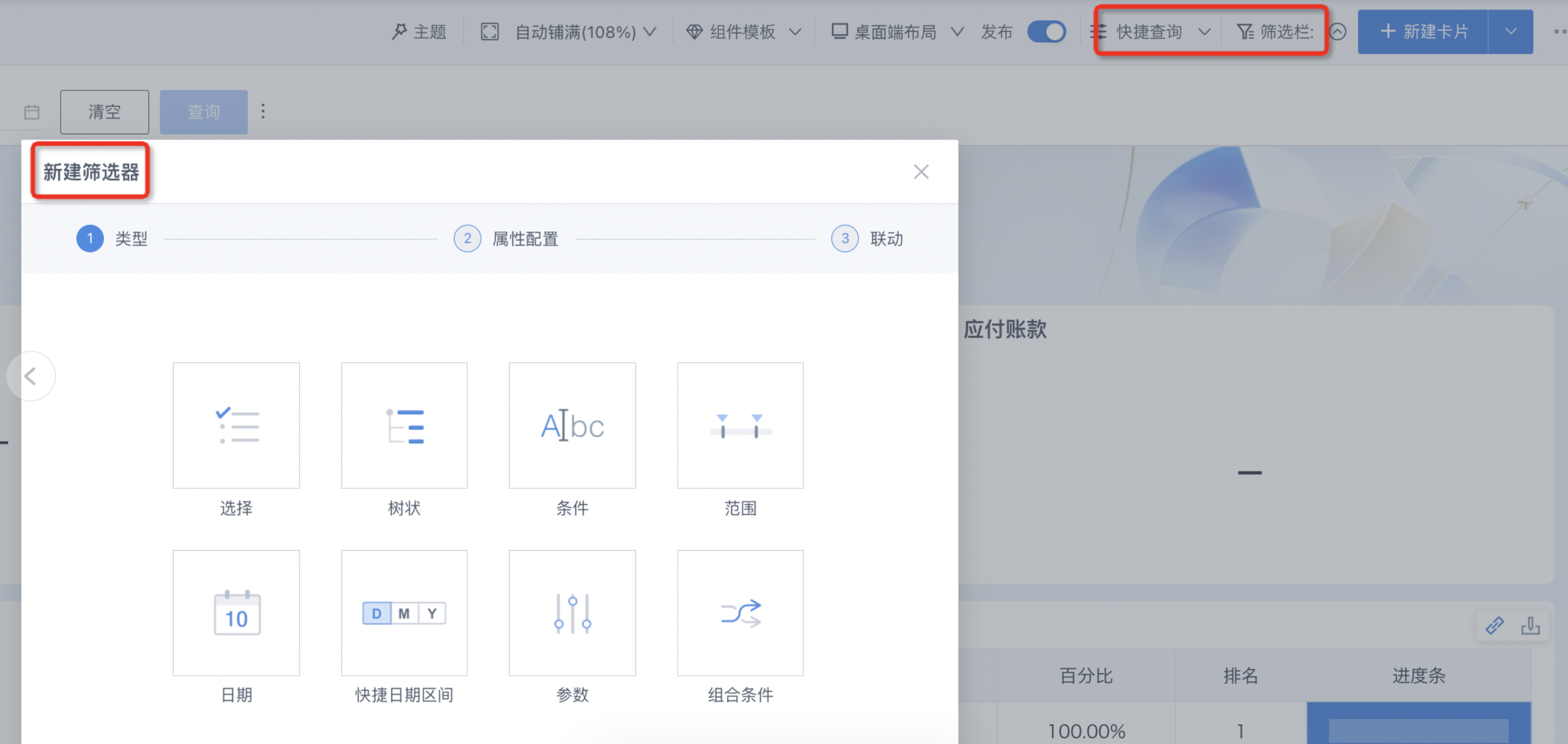The height and width of the screenshot is (744, 1568).
Task: Click the 新建卡片 button
Action: 1423,32
